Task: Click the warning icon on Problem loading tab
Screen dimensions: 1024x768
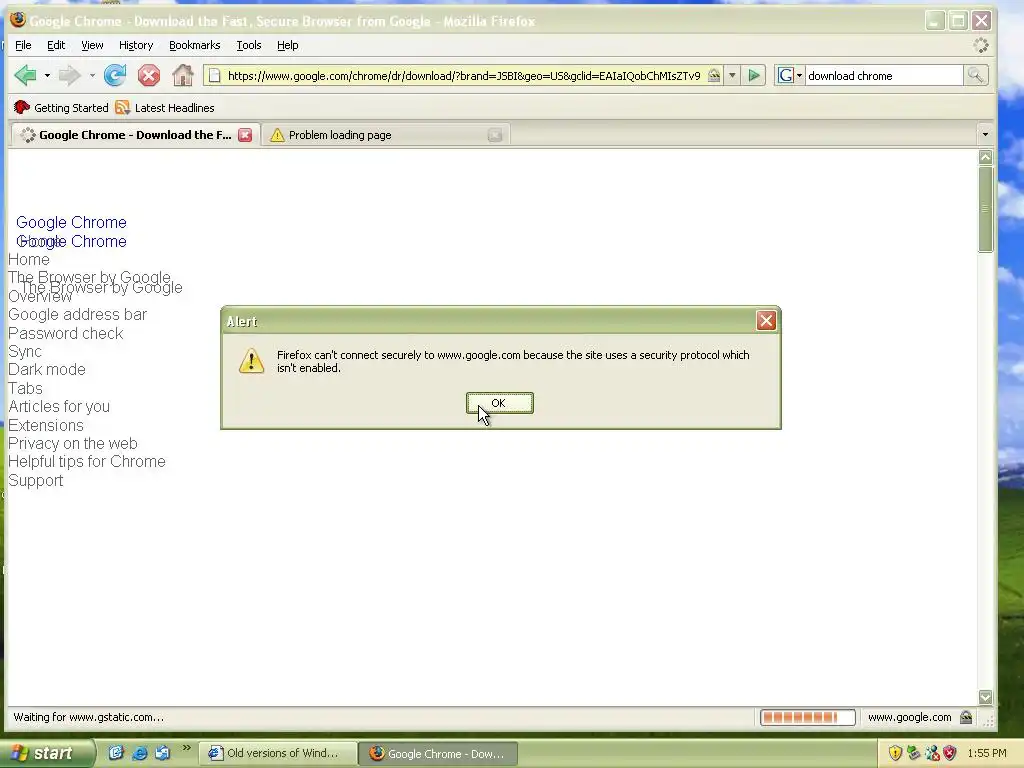Action: (277, 135)
